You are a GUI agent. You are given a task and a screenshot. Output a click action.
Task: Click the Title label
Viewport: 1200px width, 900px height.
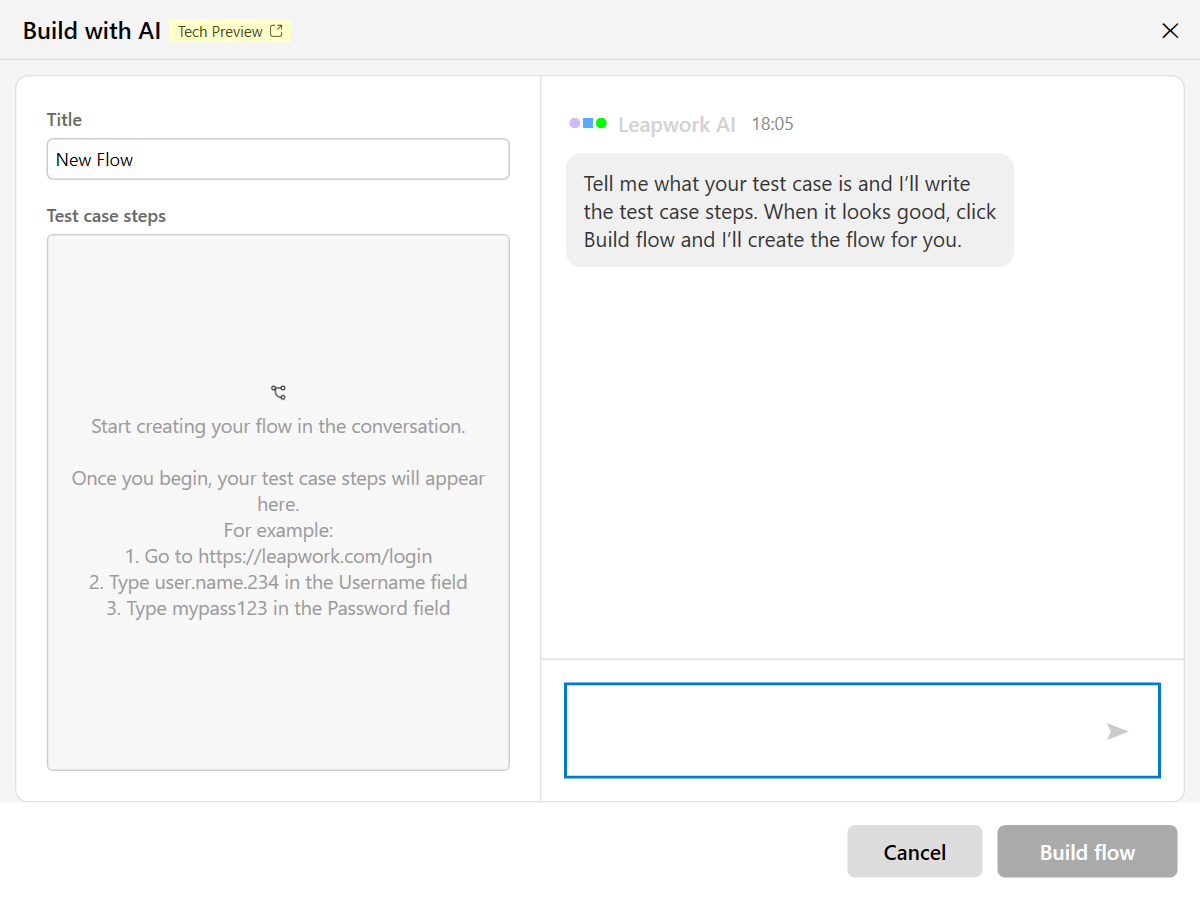64,120
